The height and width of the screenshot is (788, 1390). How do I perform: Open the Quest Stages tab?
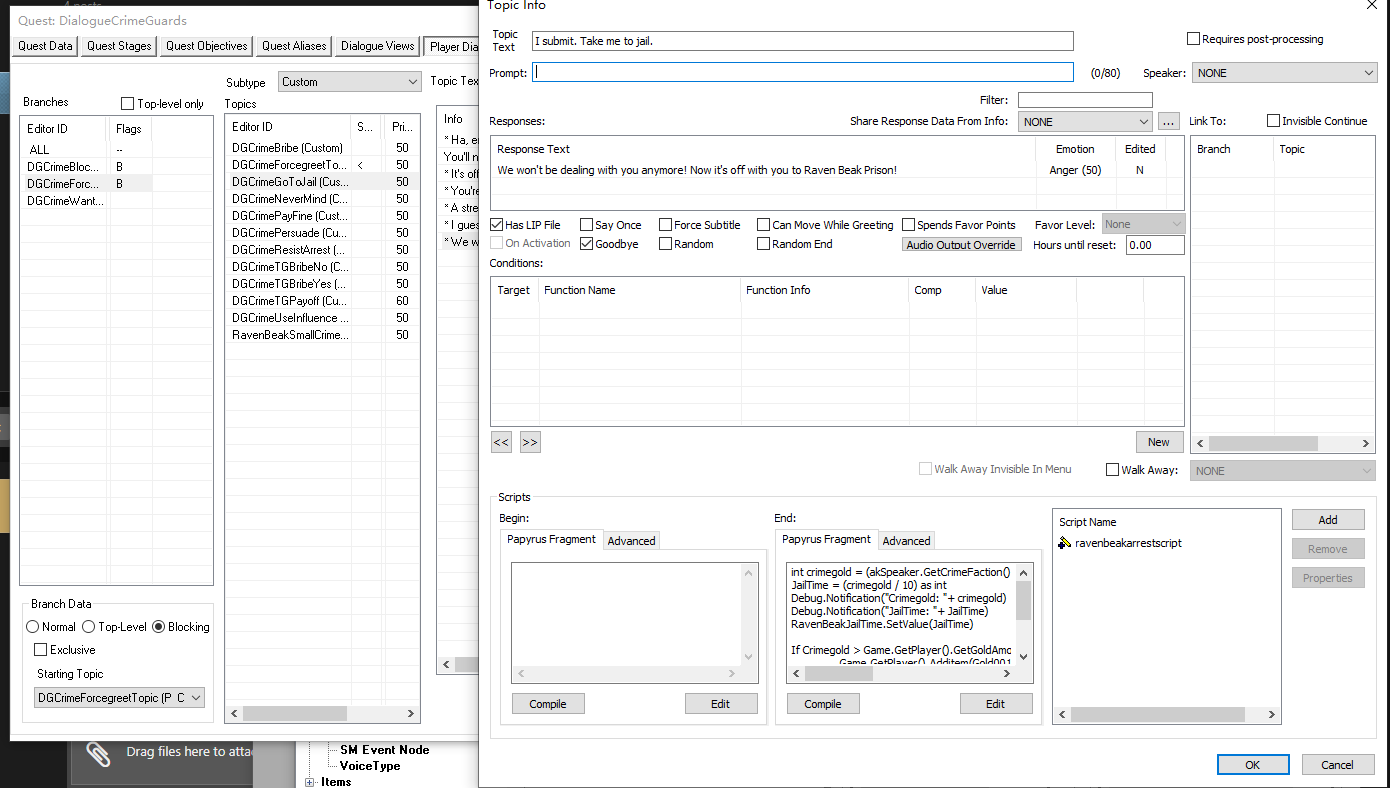(119, 46)
